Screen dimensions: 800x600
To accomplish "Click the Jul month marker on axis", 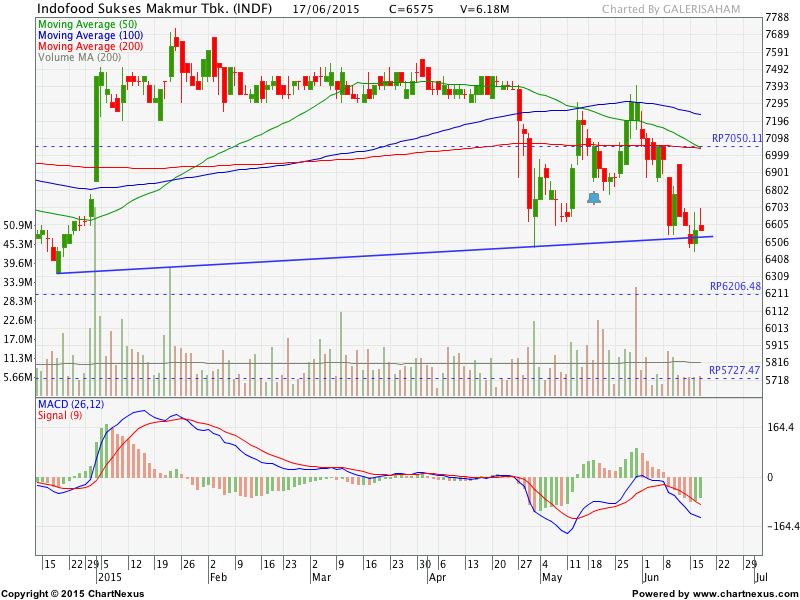I will 761,577.
